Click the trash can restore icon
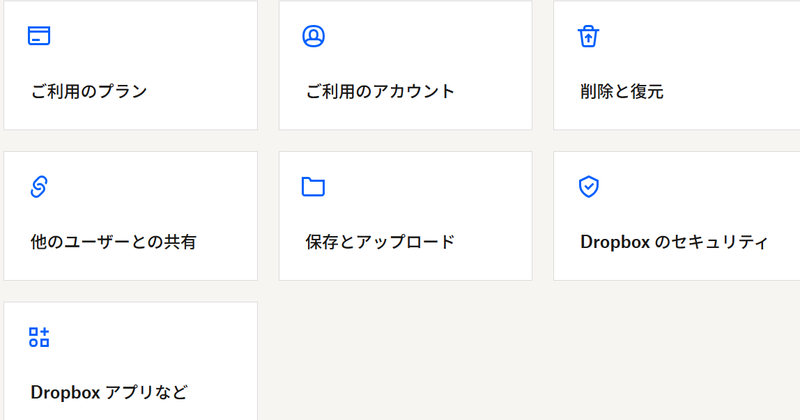Image resolution: width=800 pixels, height=420 pixels. pyautogui.click(x=588, y=36)
